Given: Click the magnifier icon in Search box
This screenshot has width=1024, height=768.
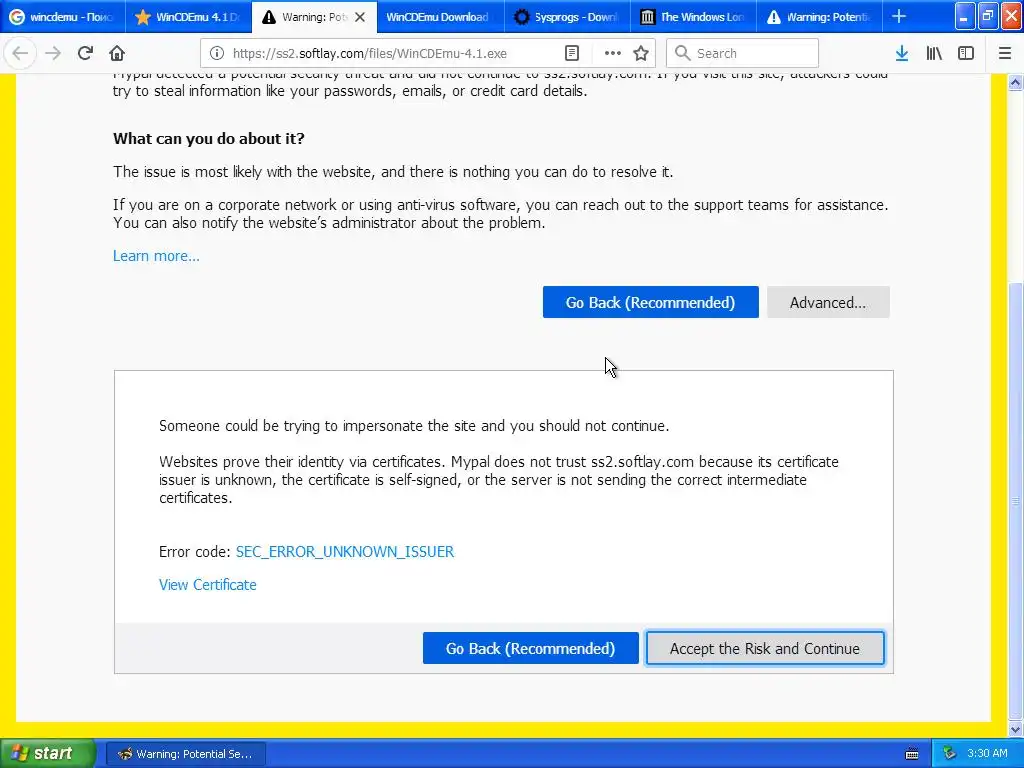Looking at the screenshot, I should (x=682, y=53).
